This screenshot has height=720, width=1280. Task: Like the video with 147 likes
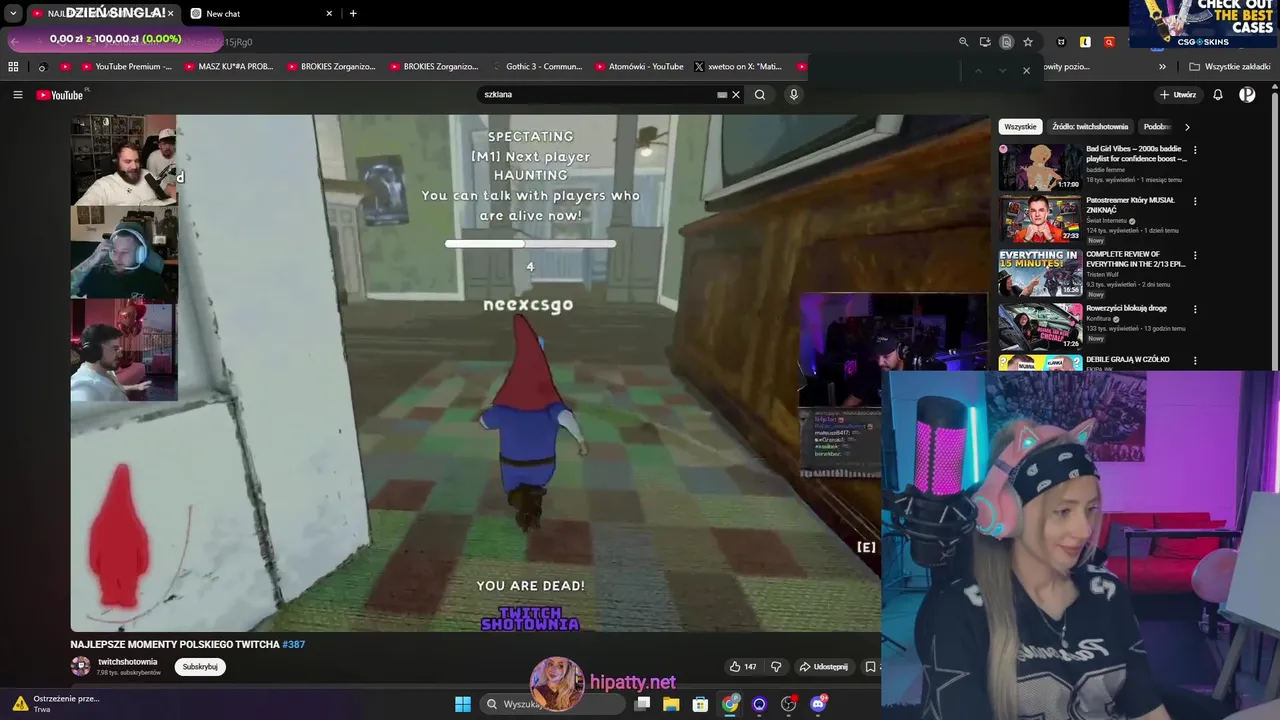tap(743, 667)
